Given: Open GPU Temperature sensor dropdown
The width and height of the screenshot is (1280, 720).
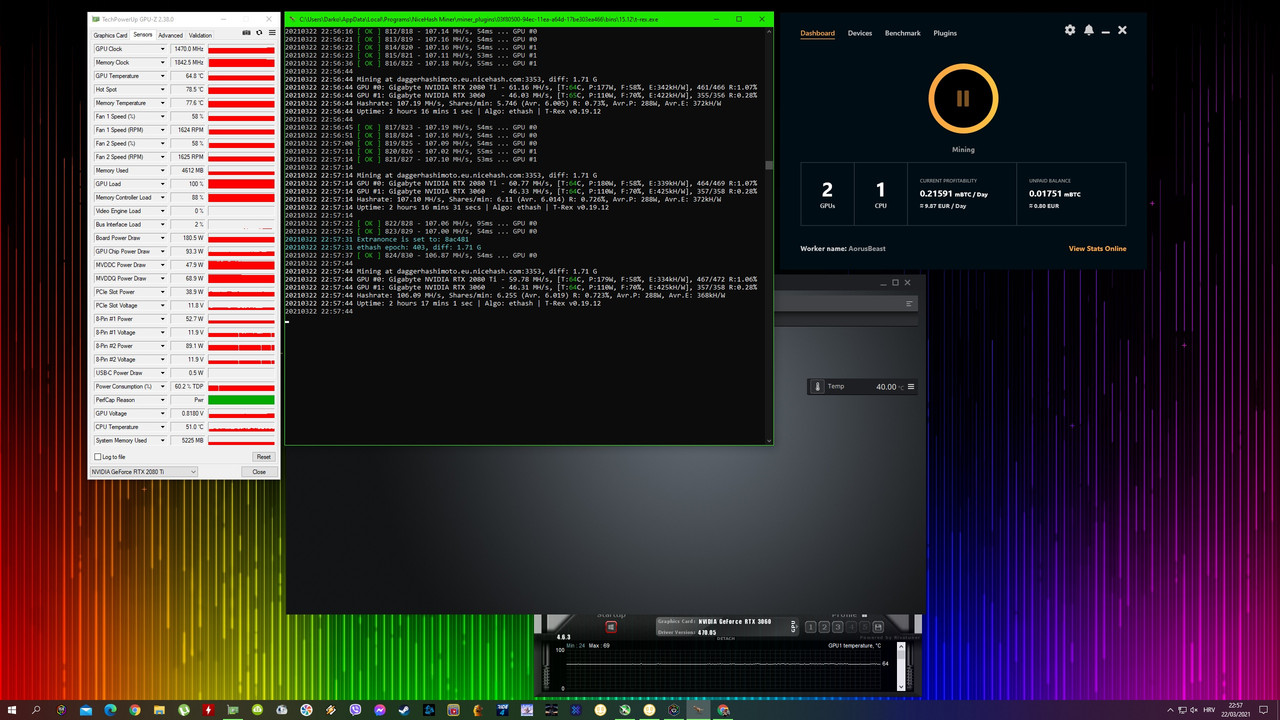Looking at the screenshot, I should tap(163, 76).
